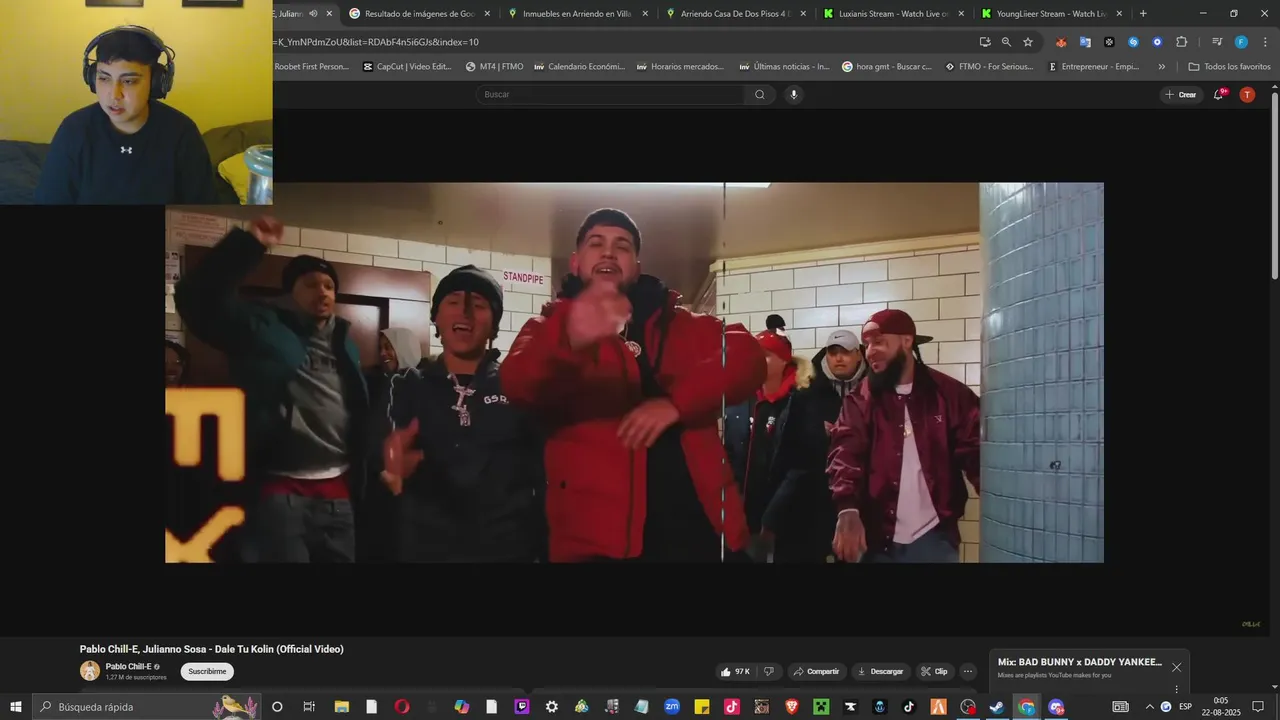Install the app via the address bar icon
Viewport: 1280px width, 720px height.
tap(985, 42)
